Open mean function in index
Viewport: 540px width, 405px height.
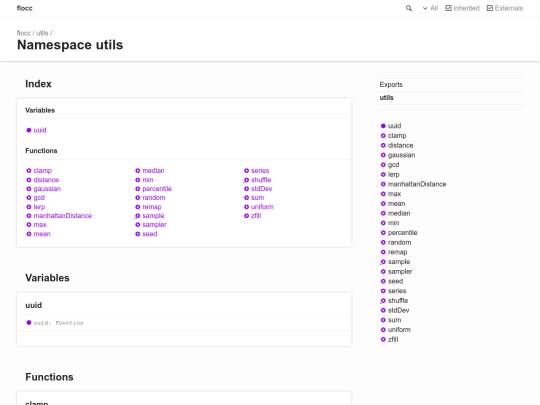(42, 234)
